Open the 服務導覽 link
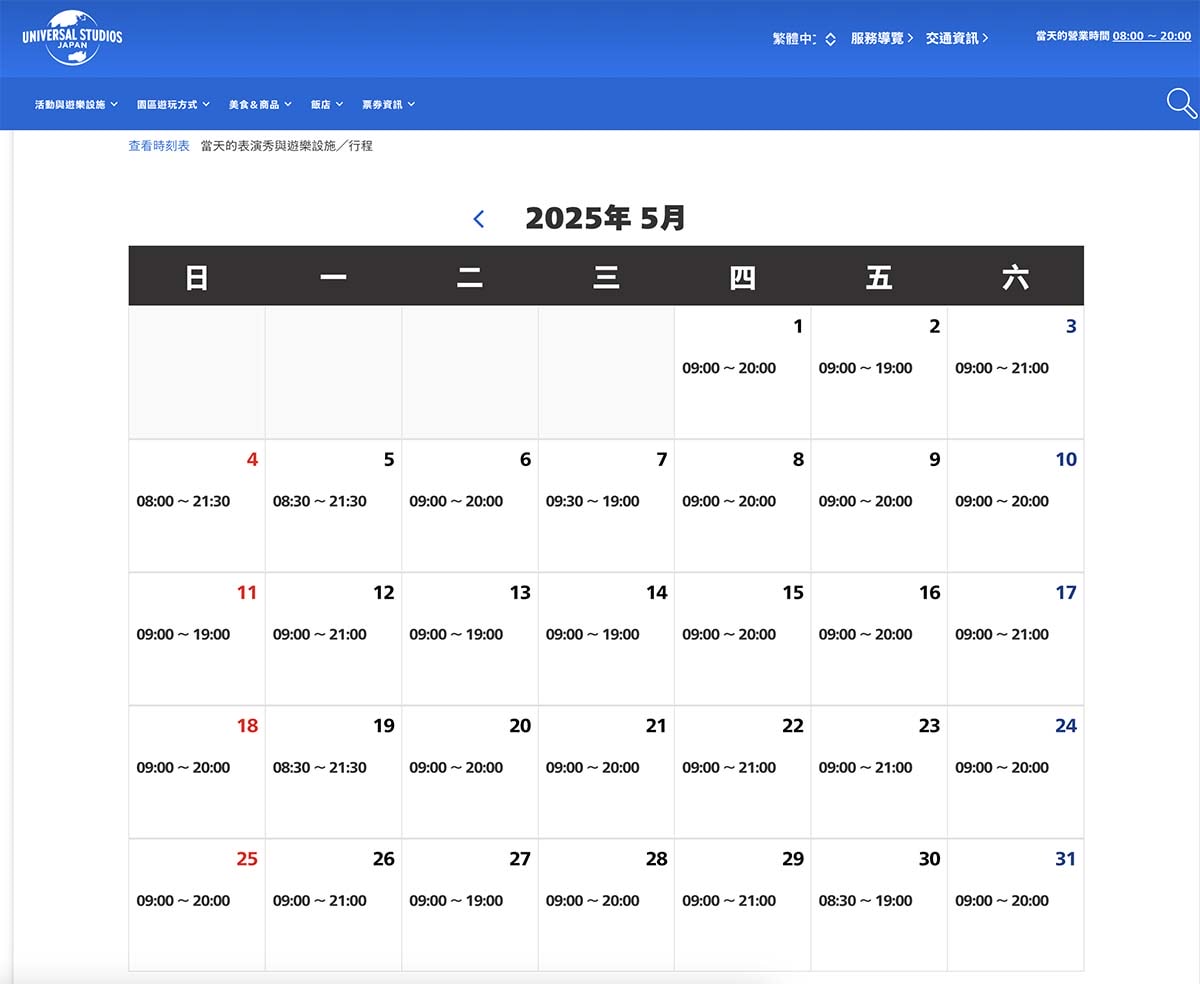This screenshot has width=1200, height=984. pyautogui.click(x=882, y=38)
